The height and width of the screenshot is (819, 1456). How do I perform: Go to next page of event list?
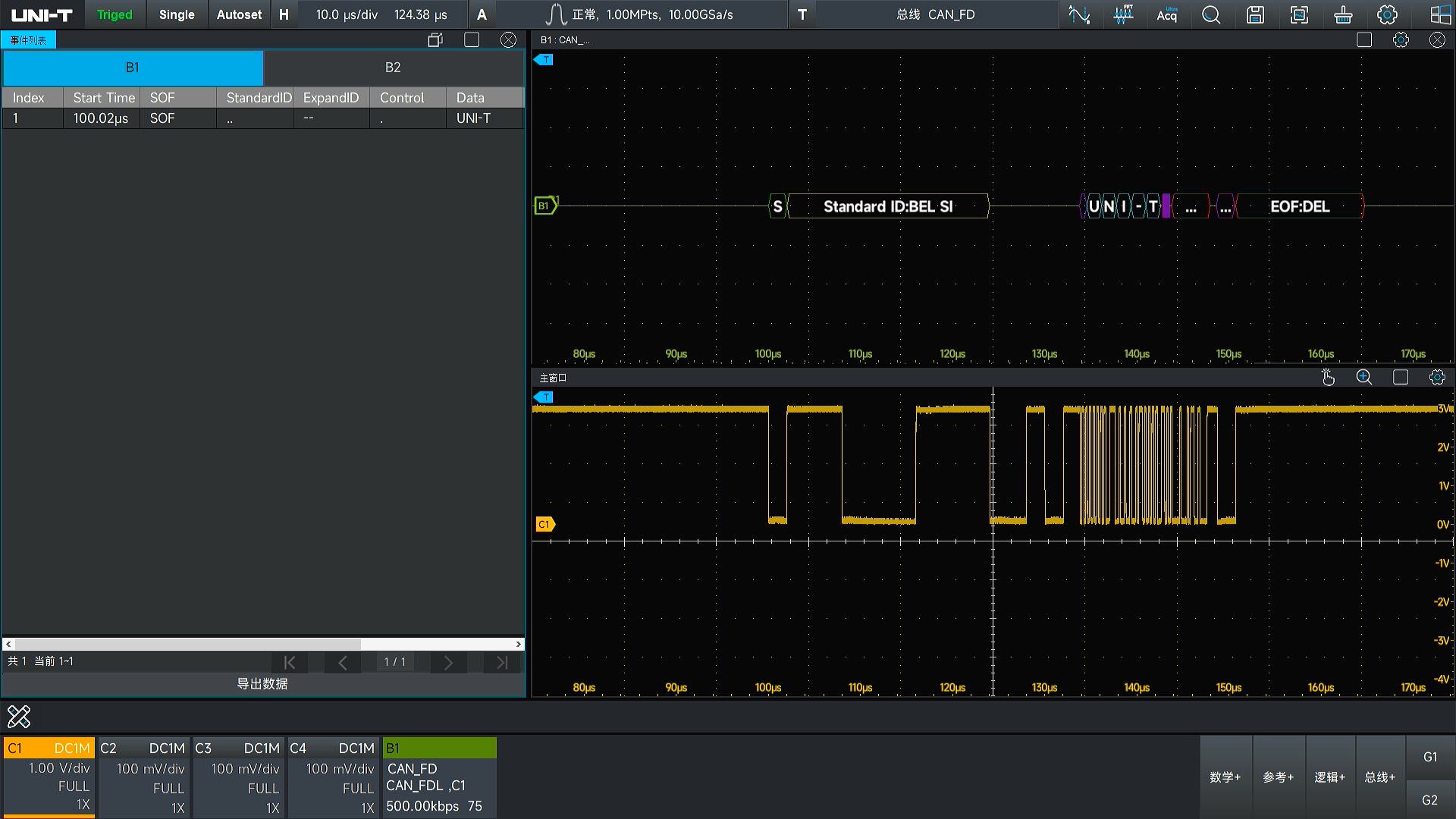(x=448, y=662)
